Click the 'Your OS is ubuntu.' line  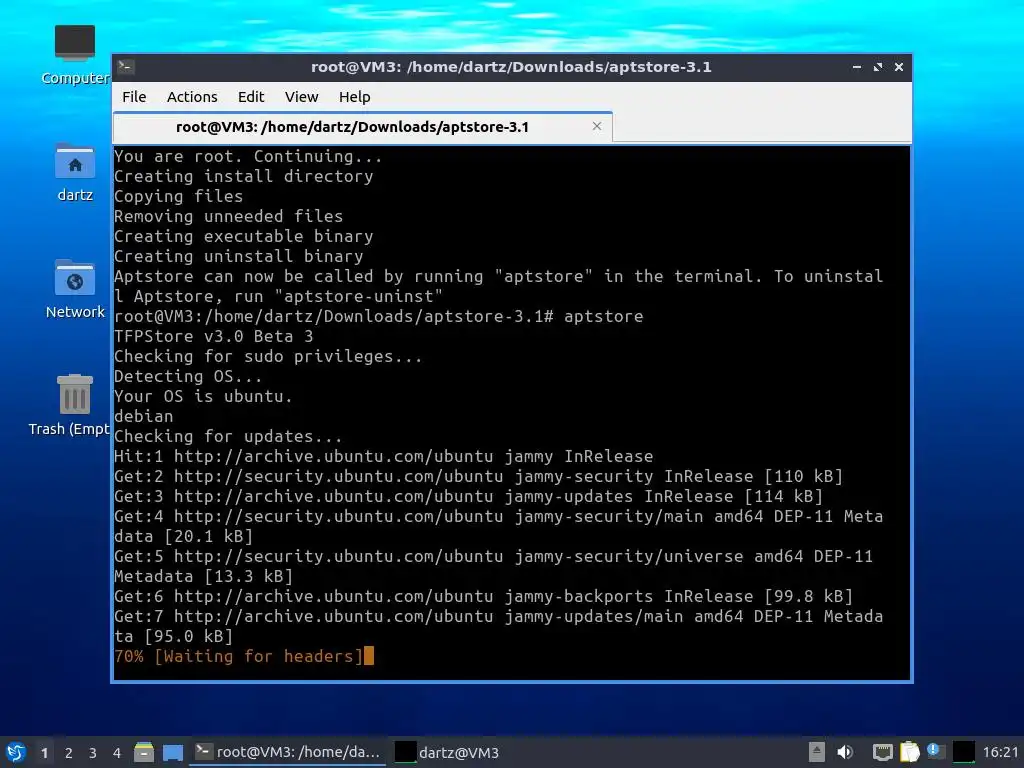point(203,396)
